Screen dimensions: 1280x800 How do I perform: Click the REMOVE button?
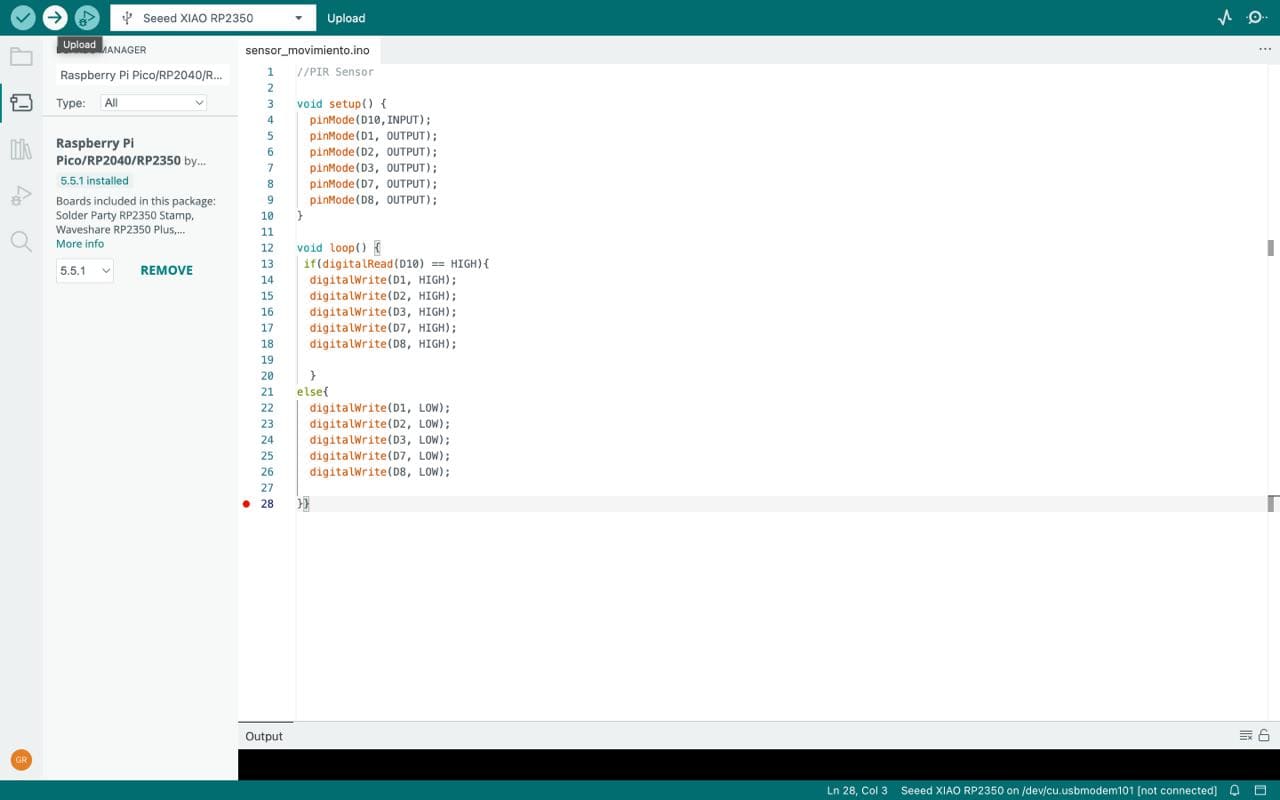coord(166,271)
